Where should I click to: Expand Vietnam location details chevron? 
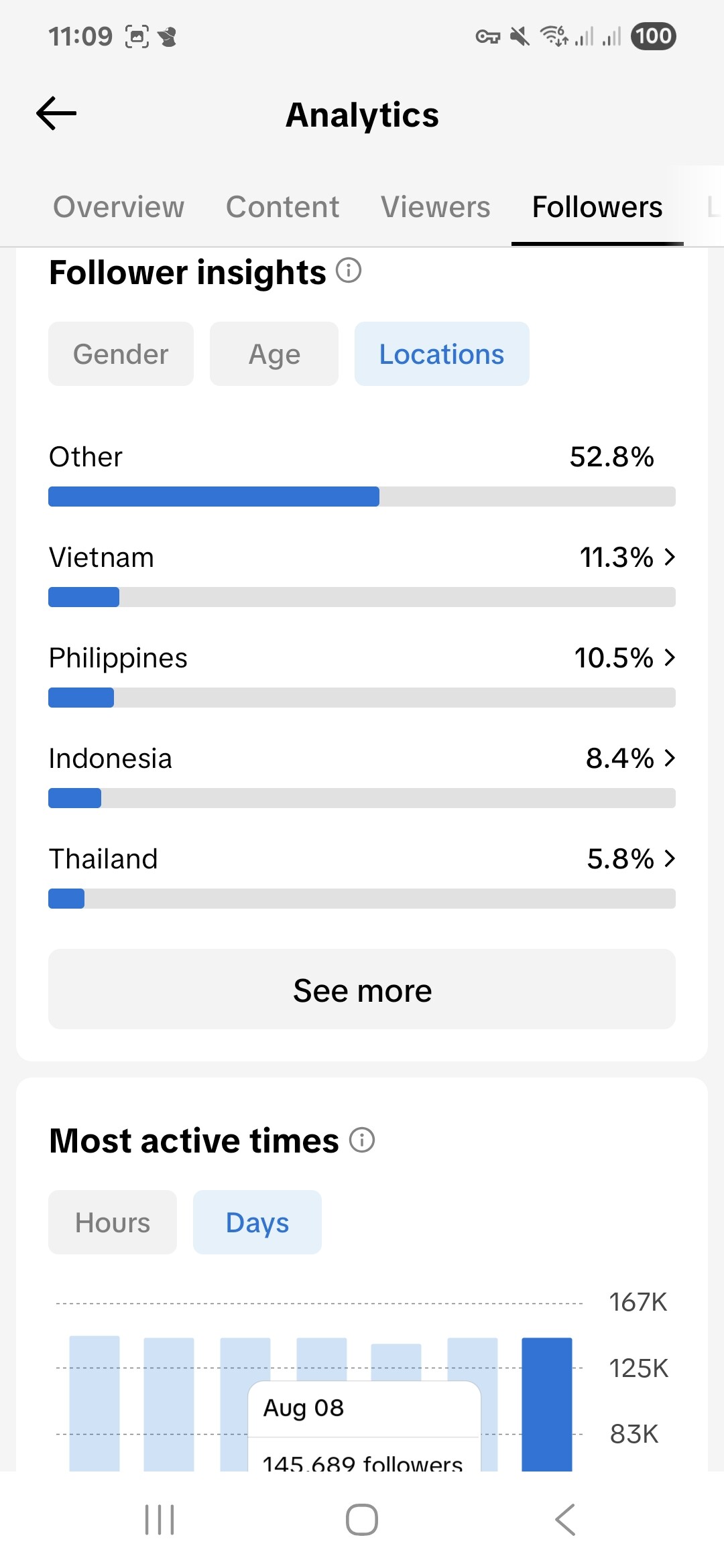(669, 557)
